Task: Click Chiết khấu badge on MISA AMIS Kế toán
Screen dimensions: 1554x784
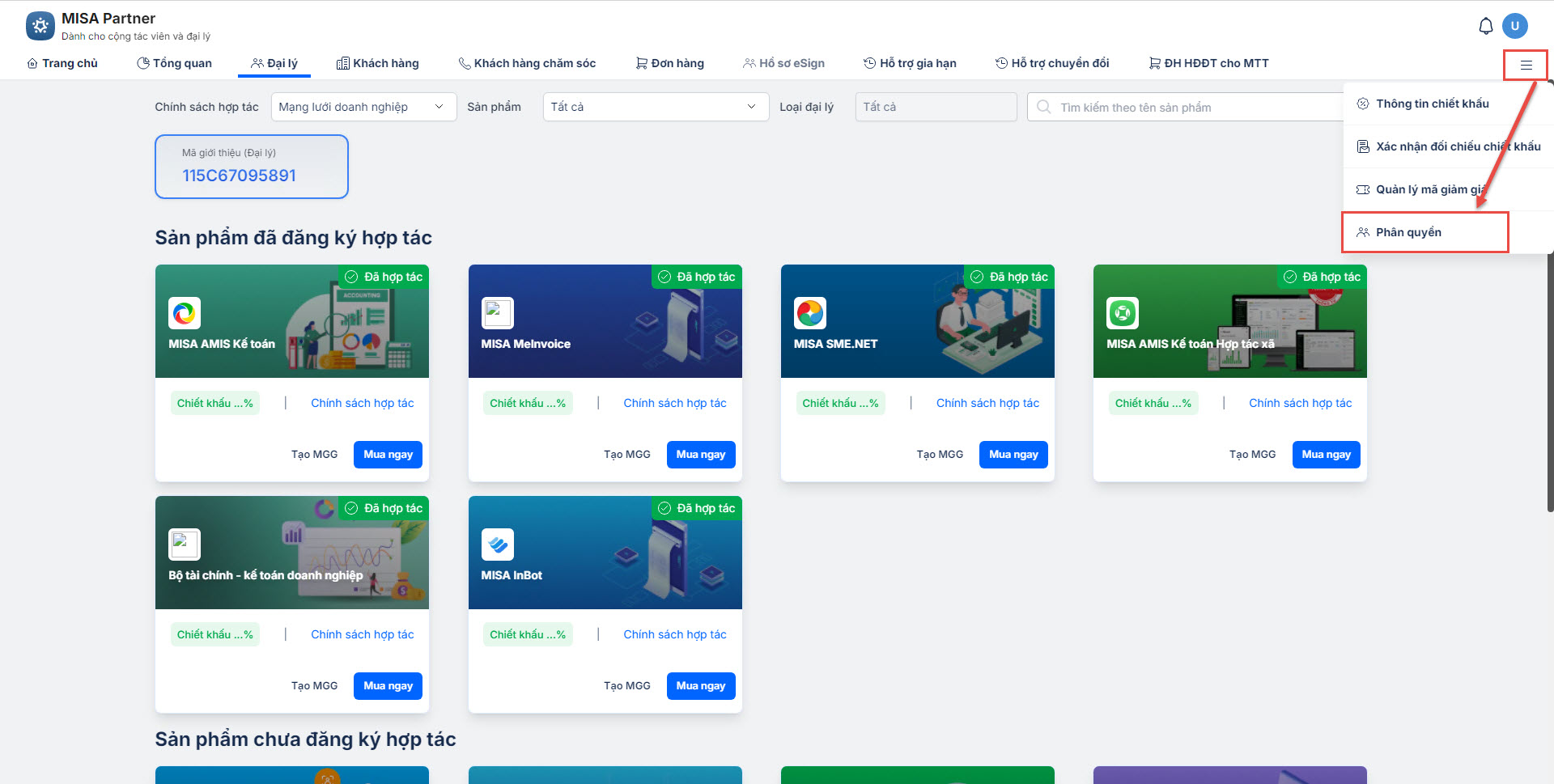Action: [x=215, y=403]
